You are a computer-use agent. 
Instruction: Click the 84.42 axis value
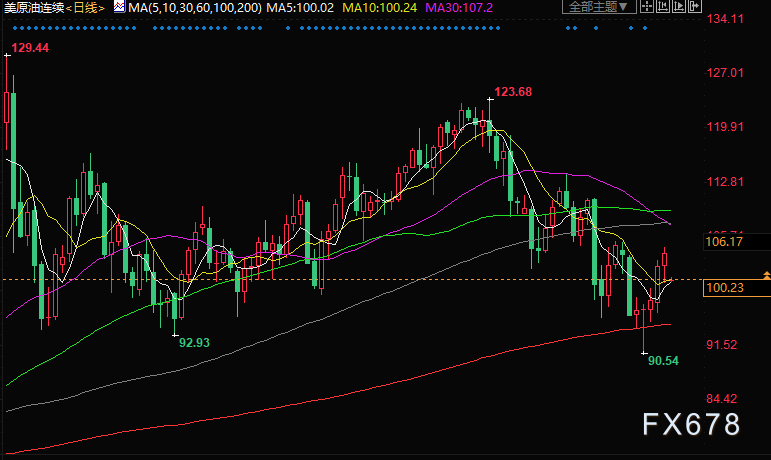[722, 399]
